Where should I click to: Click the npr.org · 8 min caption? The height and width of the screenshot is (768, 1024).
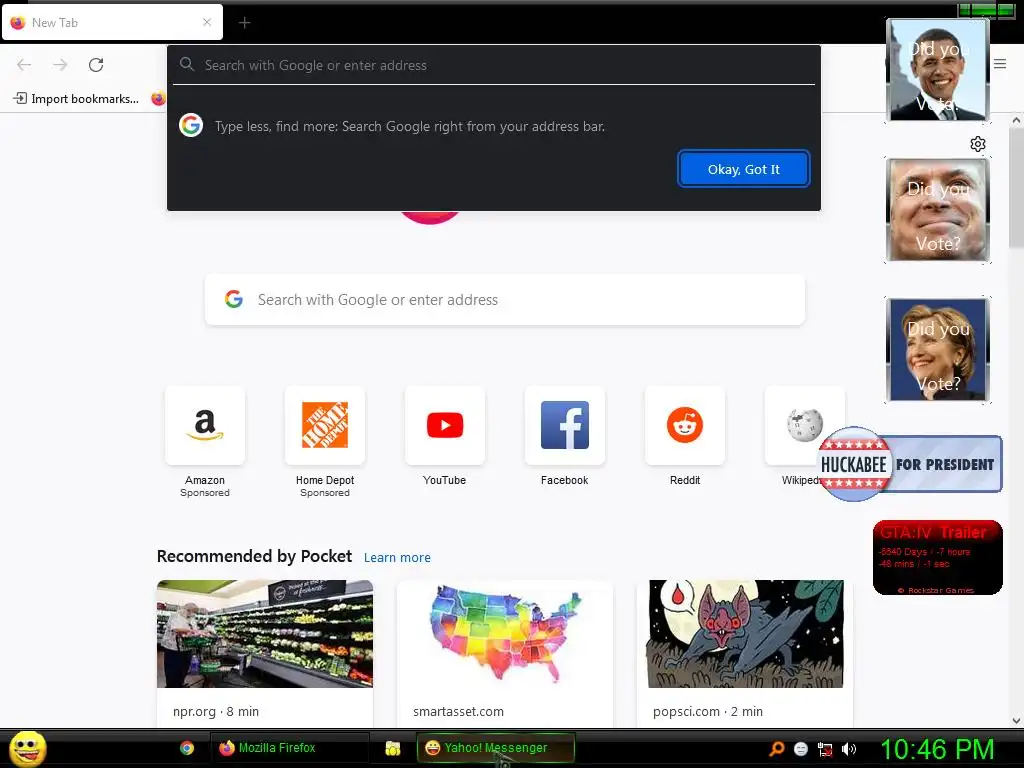point(216,712)
